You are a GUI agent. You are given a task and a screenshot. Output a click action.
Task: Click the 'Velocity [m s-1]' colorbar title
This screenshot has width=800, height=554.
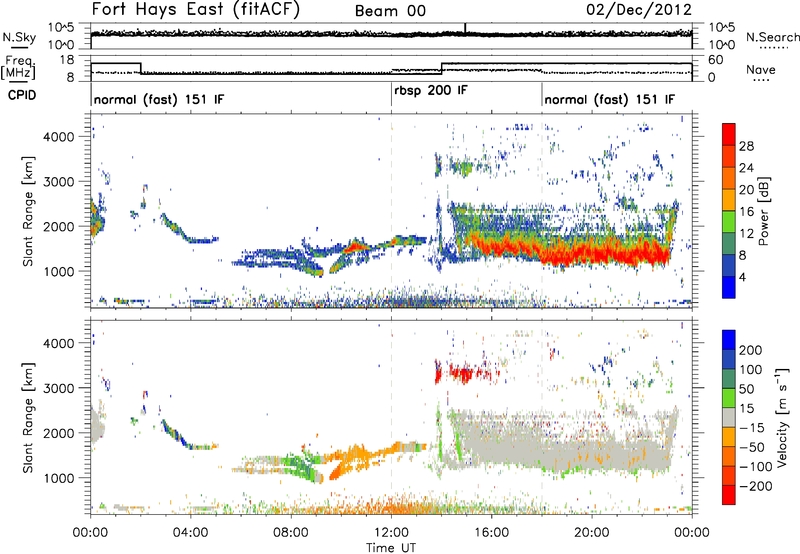[x=781, y=417]
